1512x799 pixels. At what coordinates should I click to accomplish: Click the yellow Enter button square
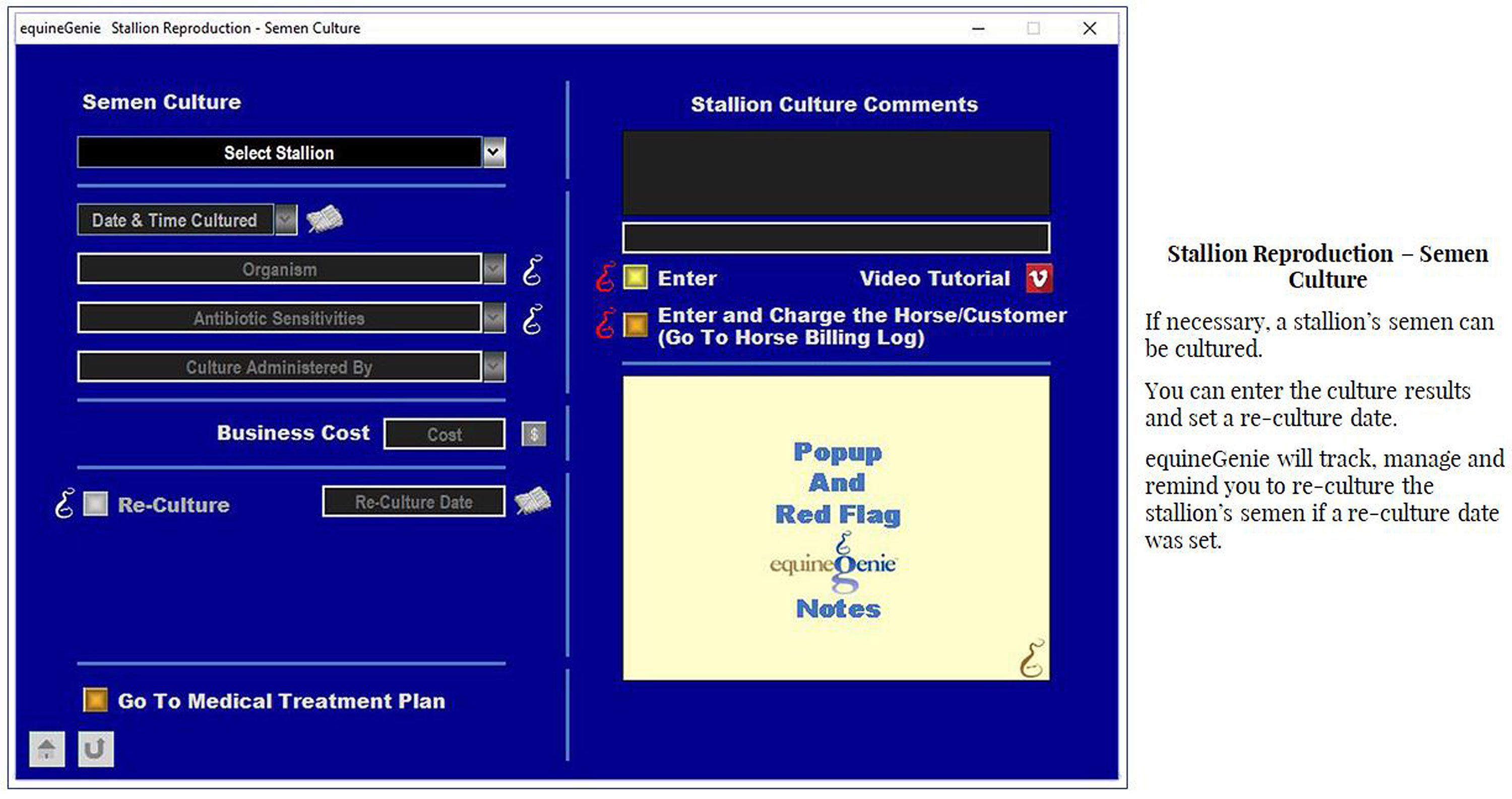click(635, 278)
